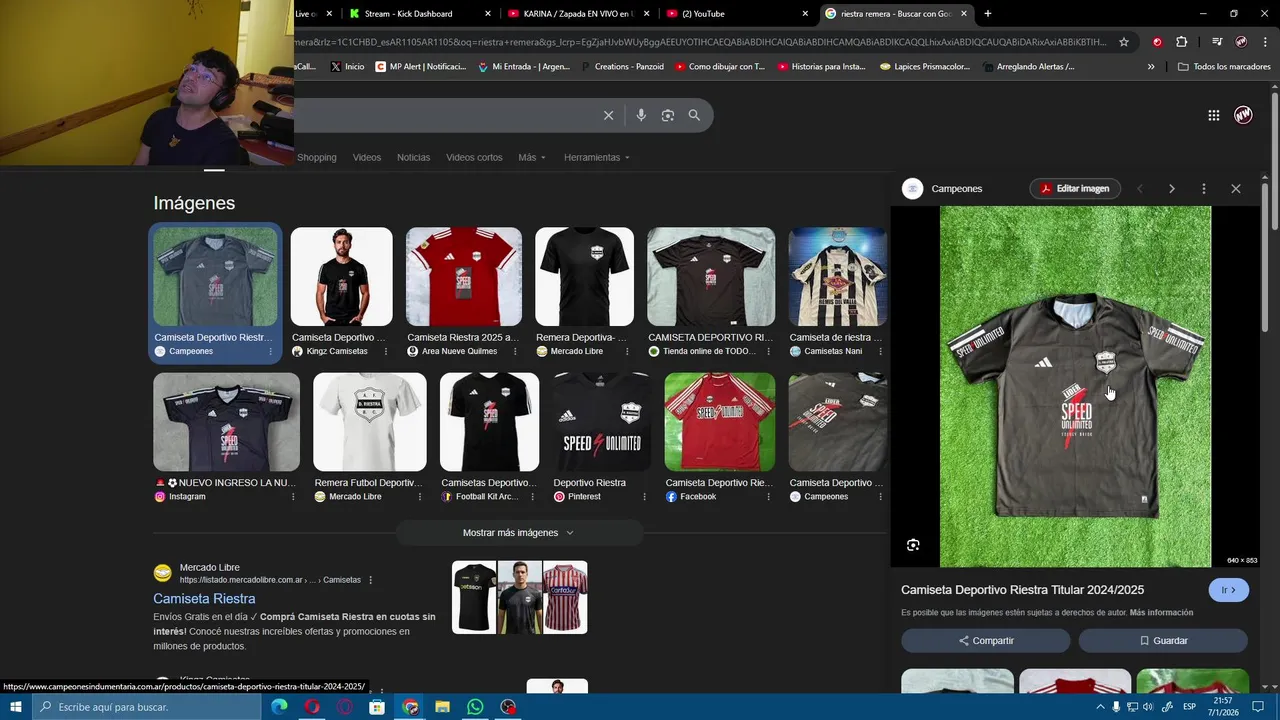Open WhatsApp from the taskbar
The height and width of the screenshot is (720, 1280).
click(x=475, y=707)
